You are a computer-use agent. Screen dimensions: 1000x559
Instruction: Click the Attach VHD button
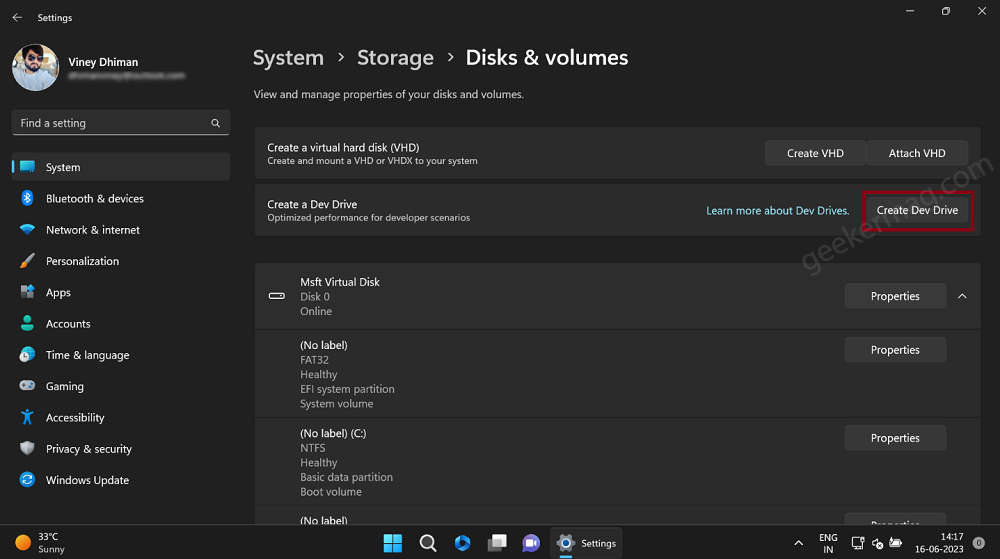pyautogui.click(x=917, y=153)
